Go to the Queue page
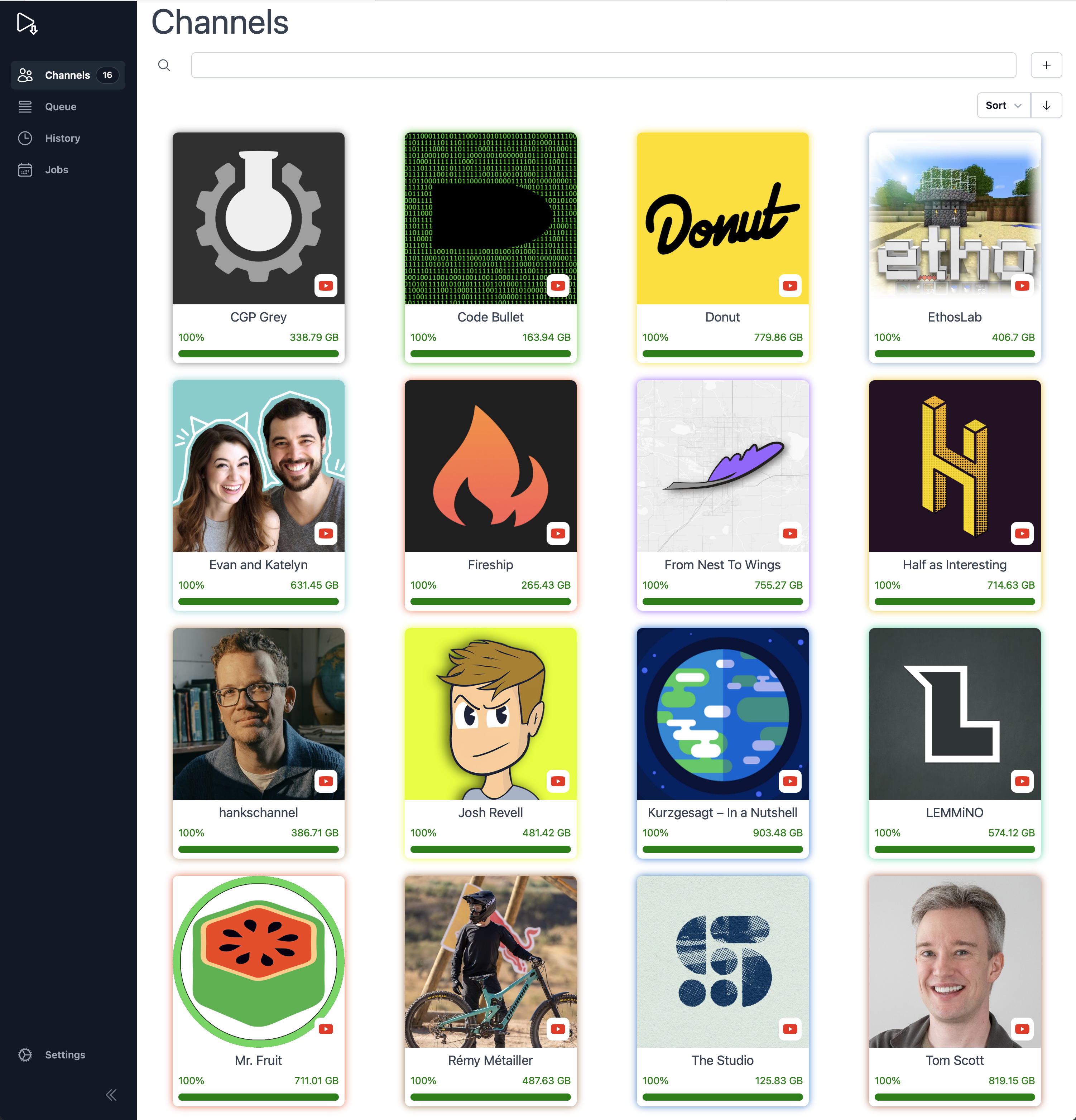1076x1120 pixels. (x=61, y=107)
